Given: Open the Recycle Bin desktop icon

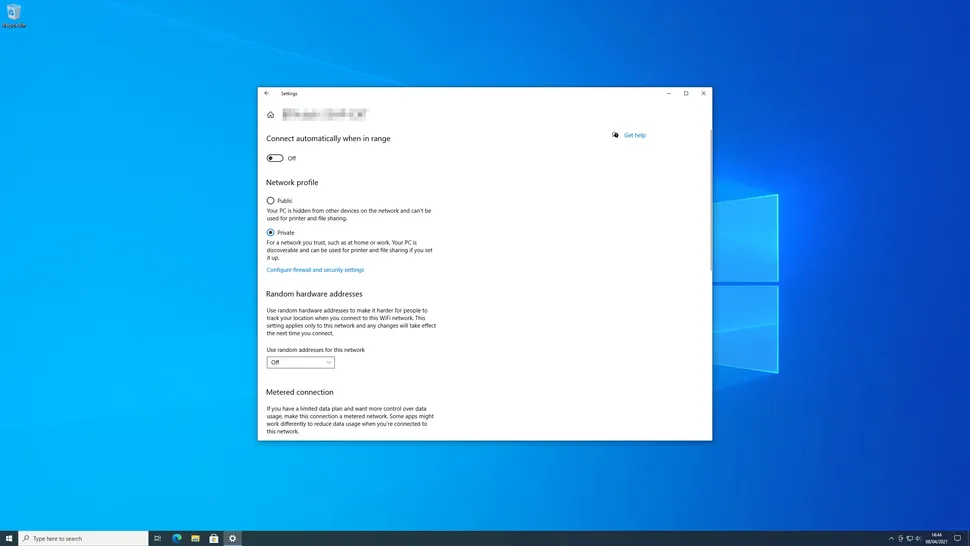Looking at the screenshot, I should point(14,15).
